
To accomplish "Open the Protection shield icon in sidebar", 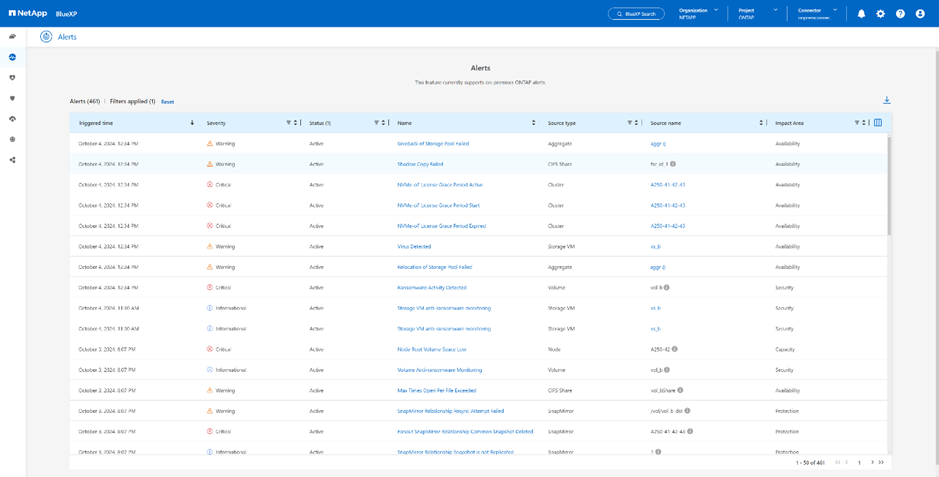I will pos(13,77).
